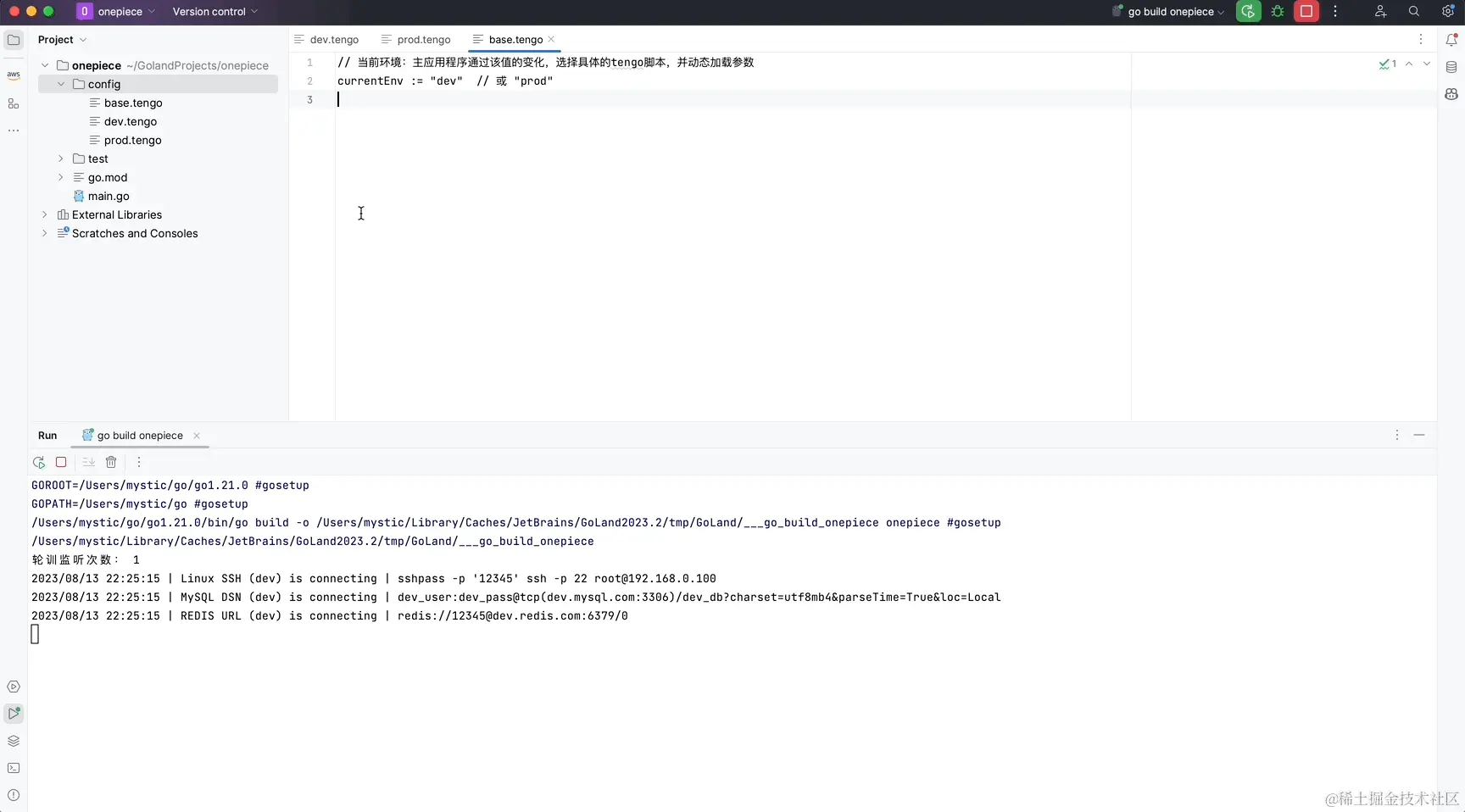Open the Notifications bell icon
This screenshot has width=1465, height=812.
(x=1451, y=40)
